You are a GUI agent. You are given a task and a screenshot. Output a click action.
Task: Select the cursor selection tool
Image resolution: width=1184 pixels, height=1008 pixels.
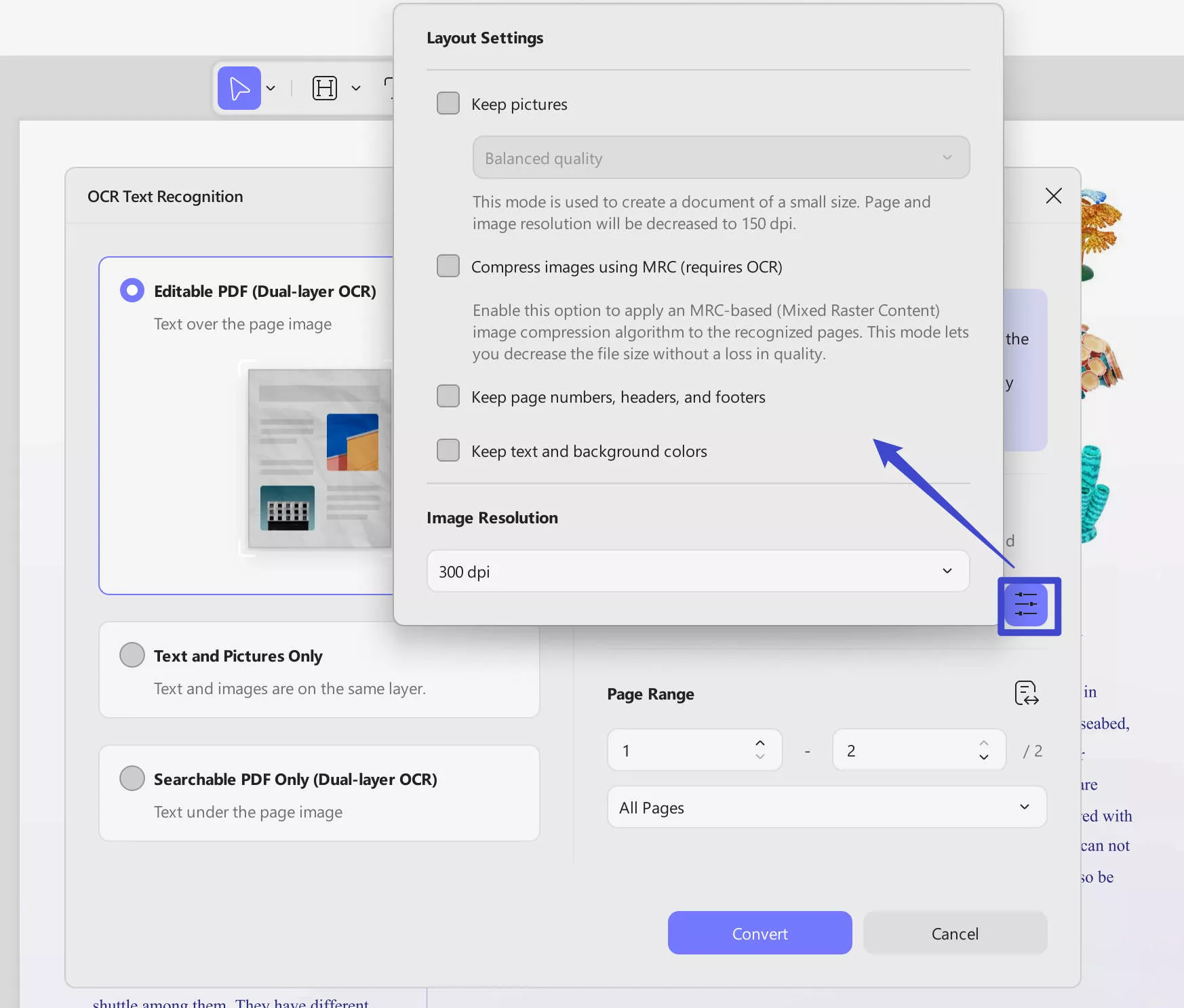pyautogui.click(x=239, y=87)
